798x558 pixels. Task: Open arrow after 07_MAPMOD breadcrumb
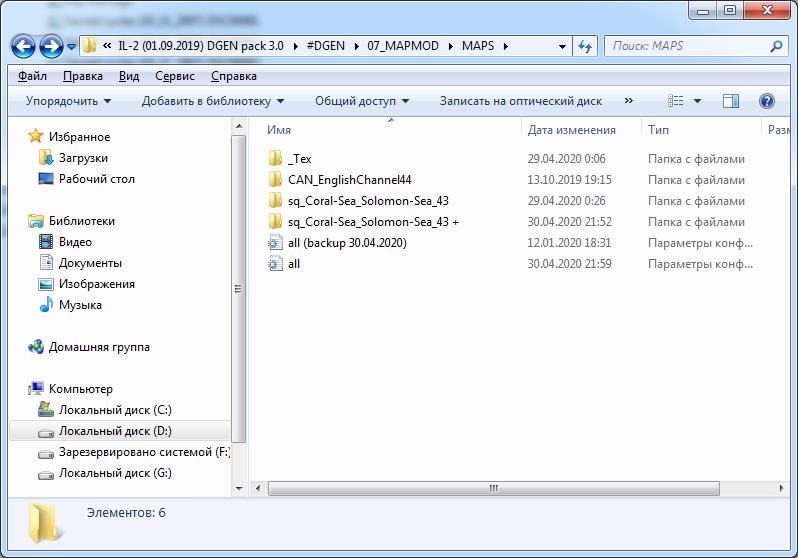451,46
